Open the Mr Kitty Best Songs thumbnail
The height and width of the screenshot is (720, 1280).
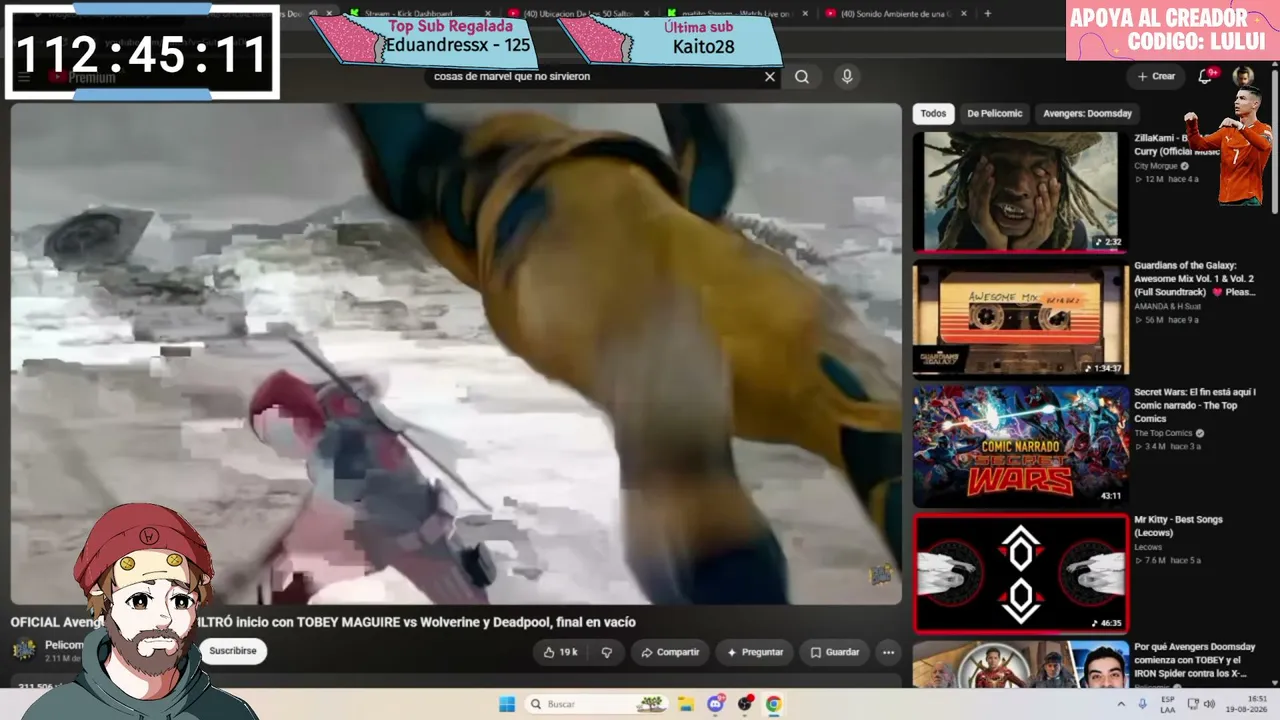1021,573
